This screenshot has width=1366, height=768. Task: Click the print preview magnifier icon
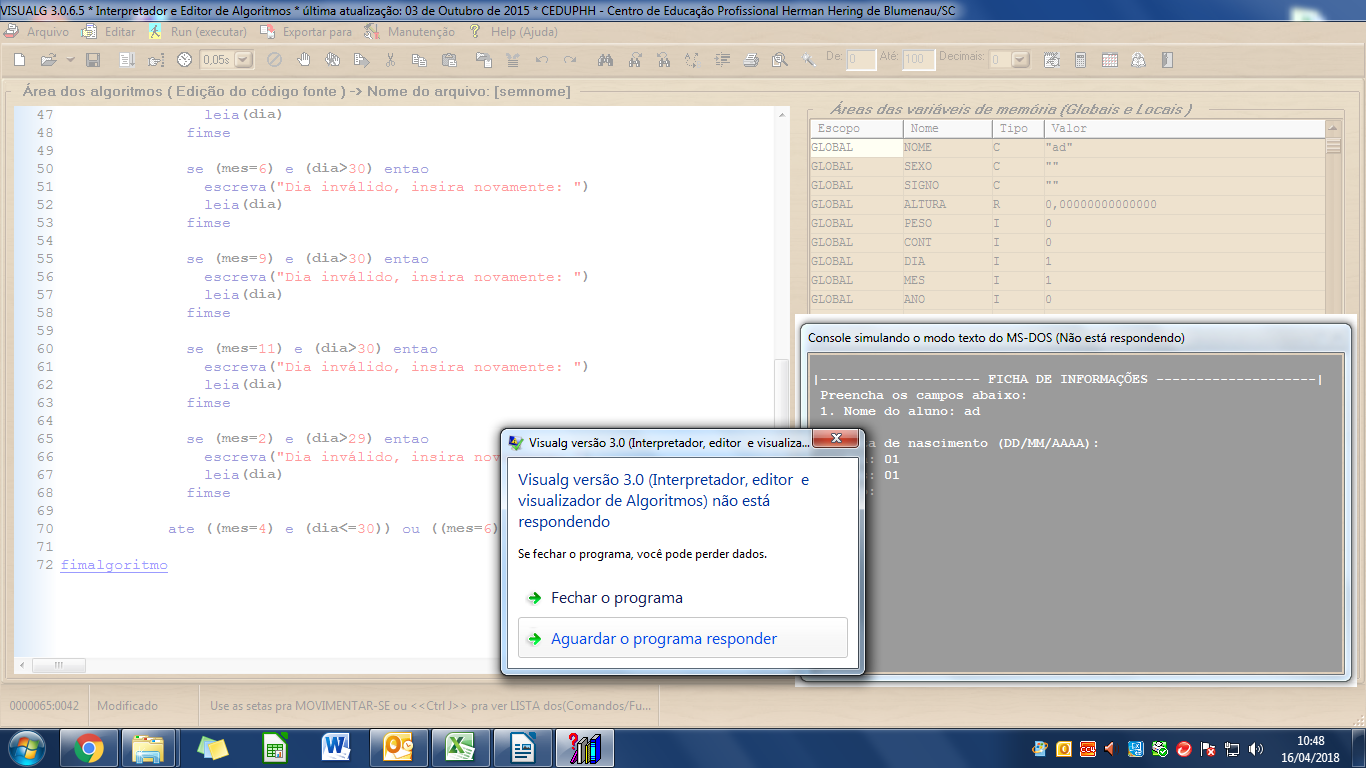click(780, 60)
